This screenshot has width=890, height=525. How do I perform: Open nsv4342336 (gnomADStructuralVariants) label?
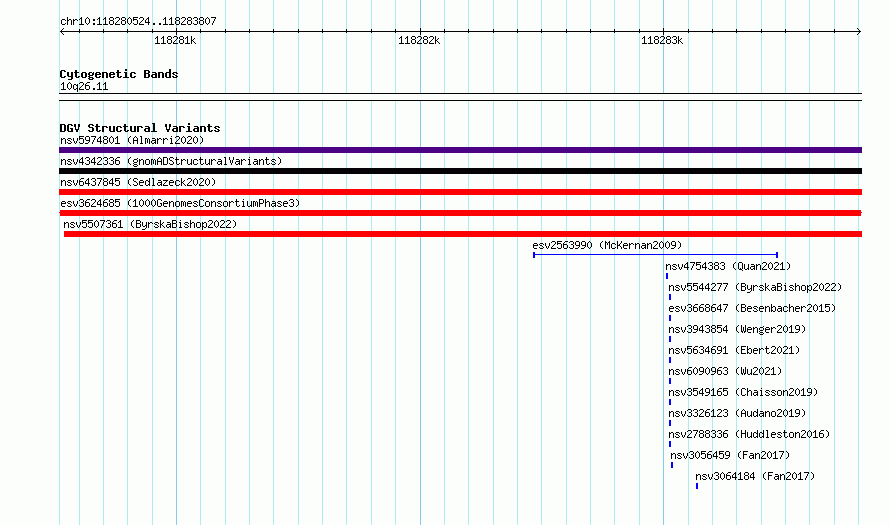click(171, 161)
